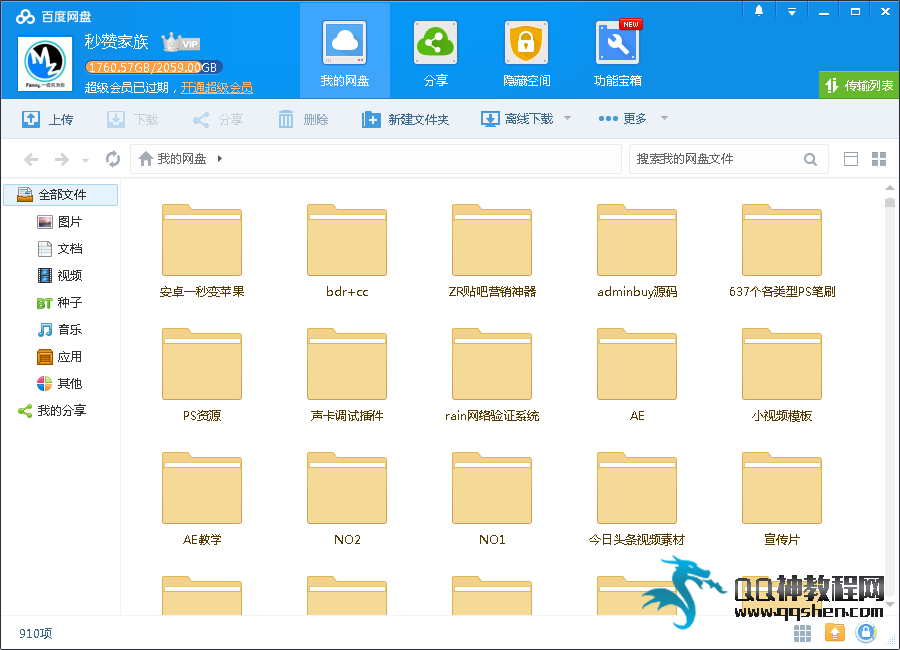Click the 新建文件夹 new folder button
This screenshot has height=650, width=900.
coord(405,119)
